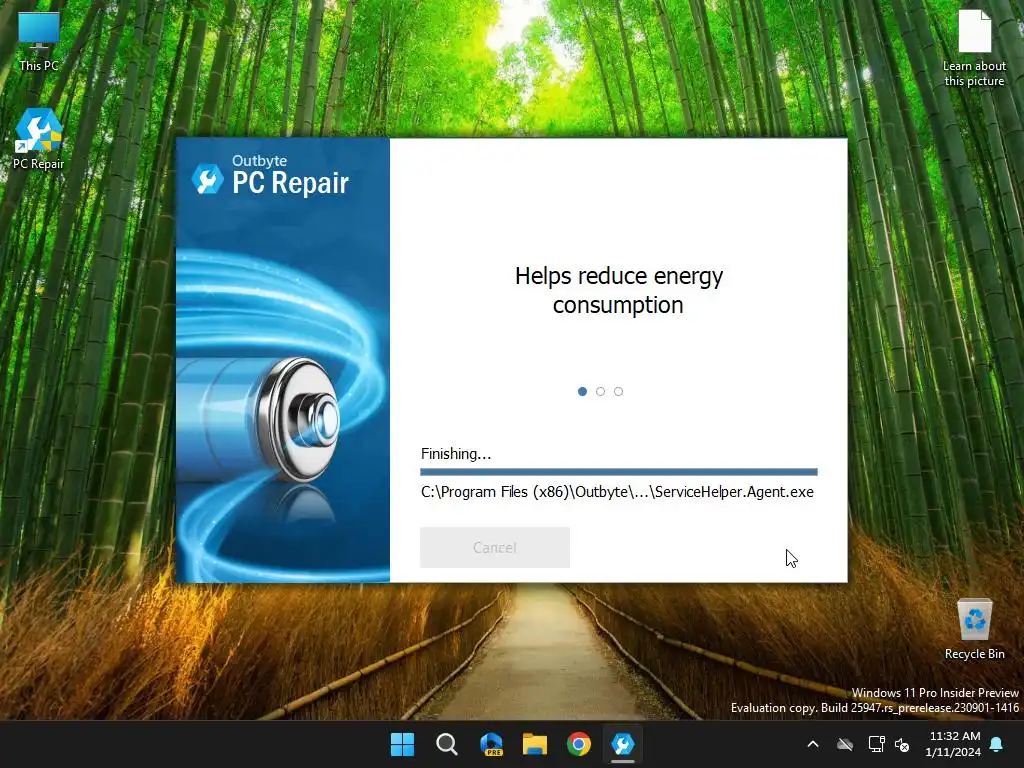Click the greyed-out Cancel button
This screenshot has width=1024, height=768.
(495, 547)
